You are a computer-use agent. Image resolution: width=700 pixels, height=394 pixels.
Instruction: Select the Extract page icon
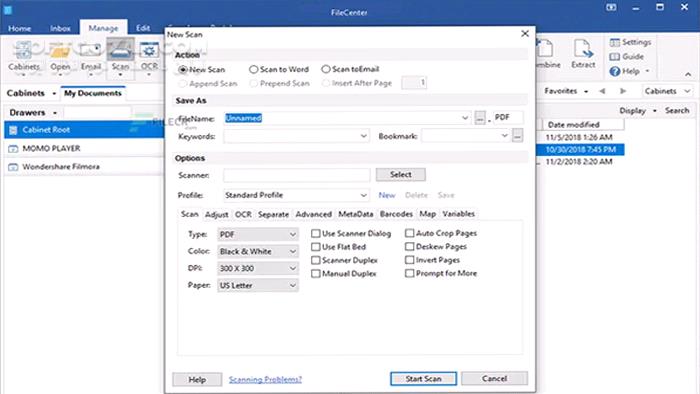click(583, 49)
